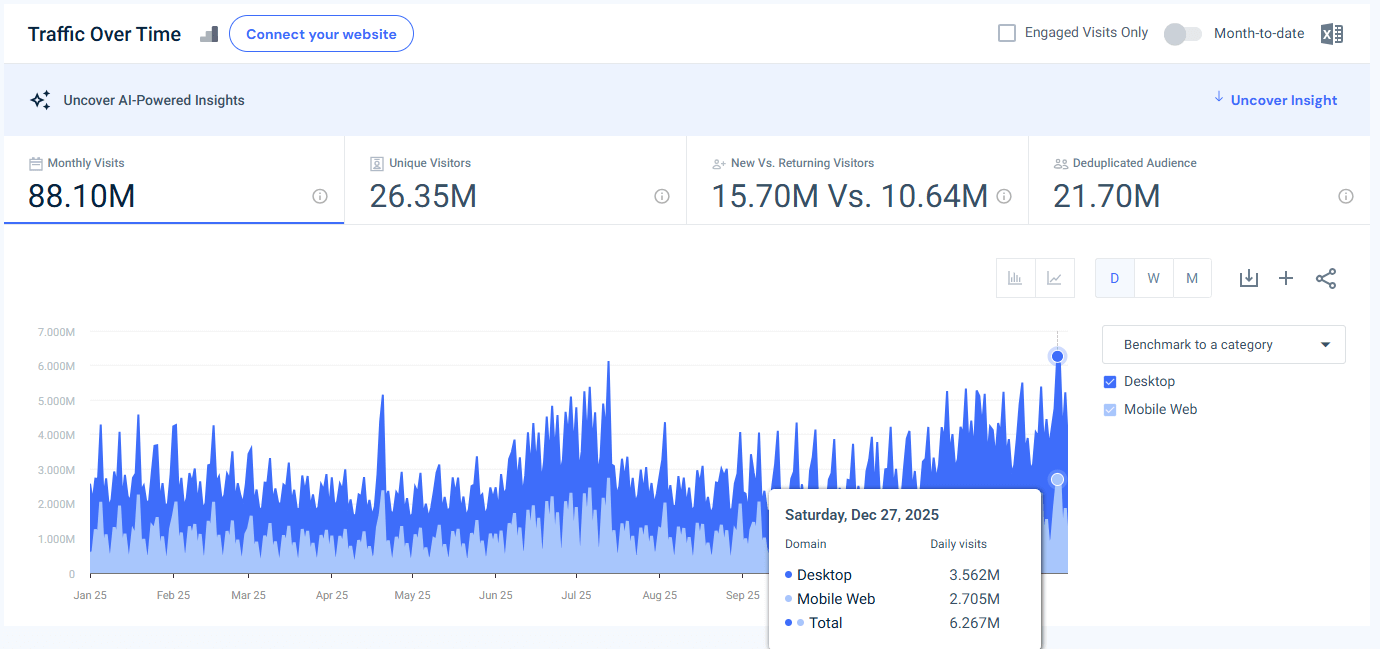
Task: Share the Traffic Over Time chart
Action: click(1326, 278)
